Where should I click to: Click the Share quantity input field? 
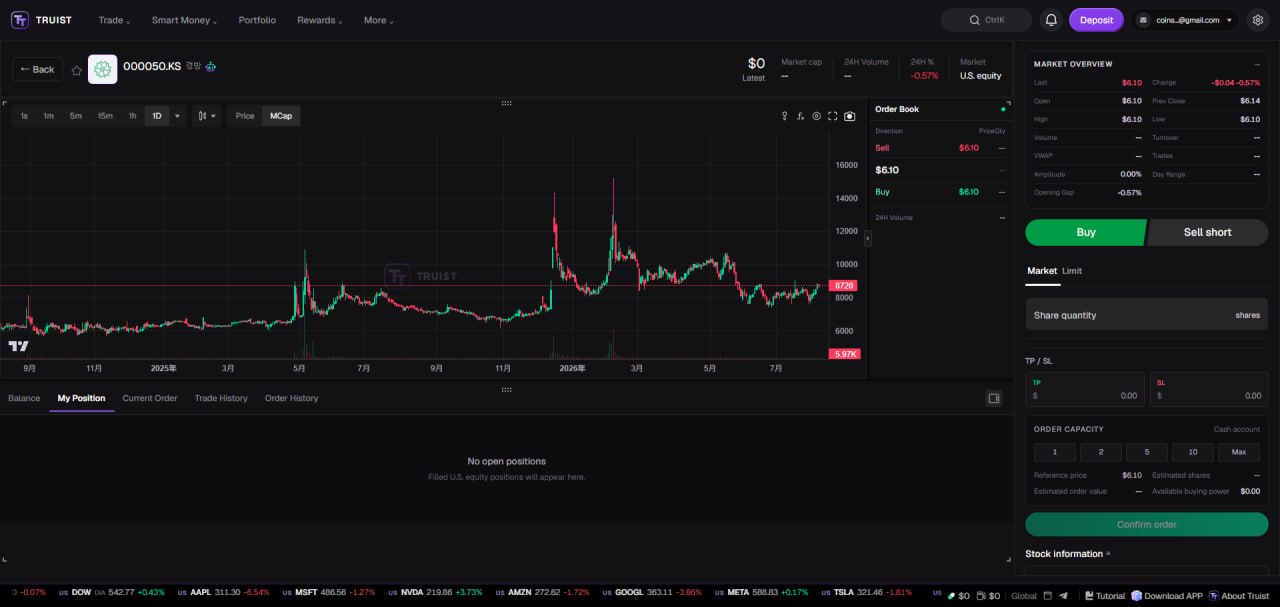pyautogui.click(x=1146, y=315)
